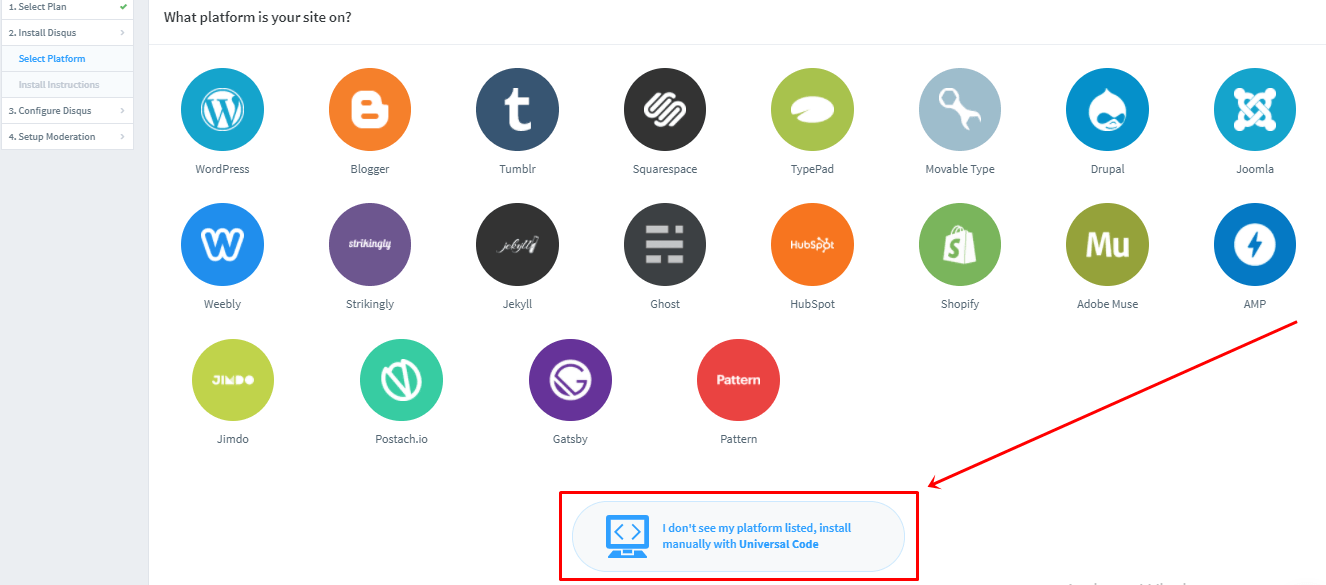Select the Shopify platform icon
Viewport: 1326px width, 585px height.
(x=960, y=245)
